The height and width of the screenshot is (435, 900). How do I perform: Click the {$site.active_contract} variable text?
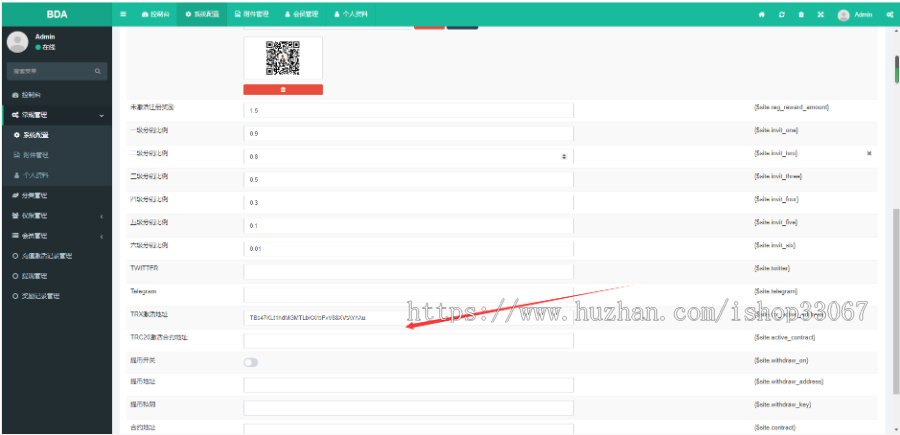[784, 337]
